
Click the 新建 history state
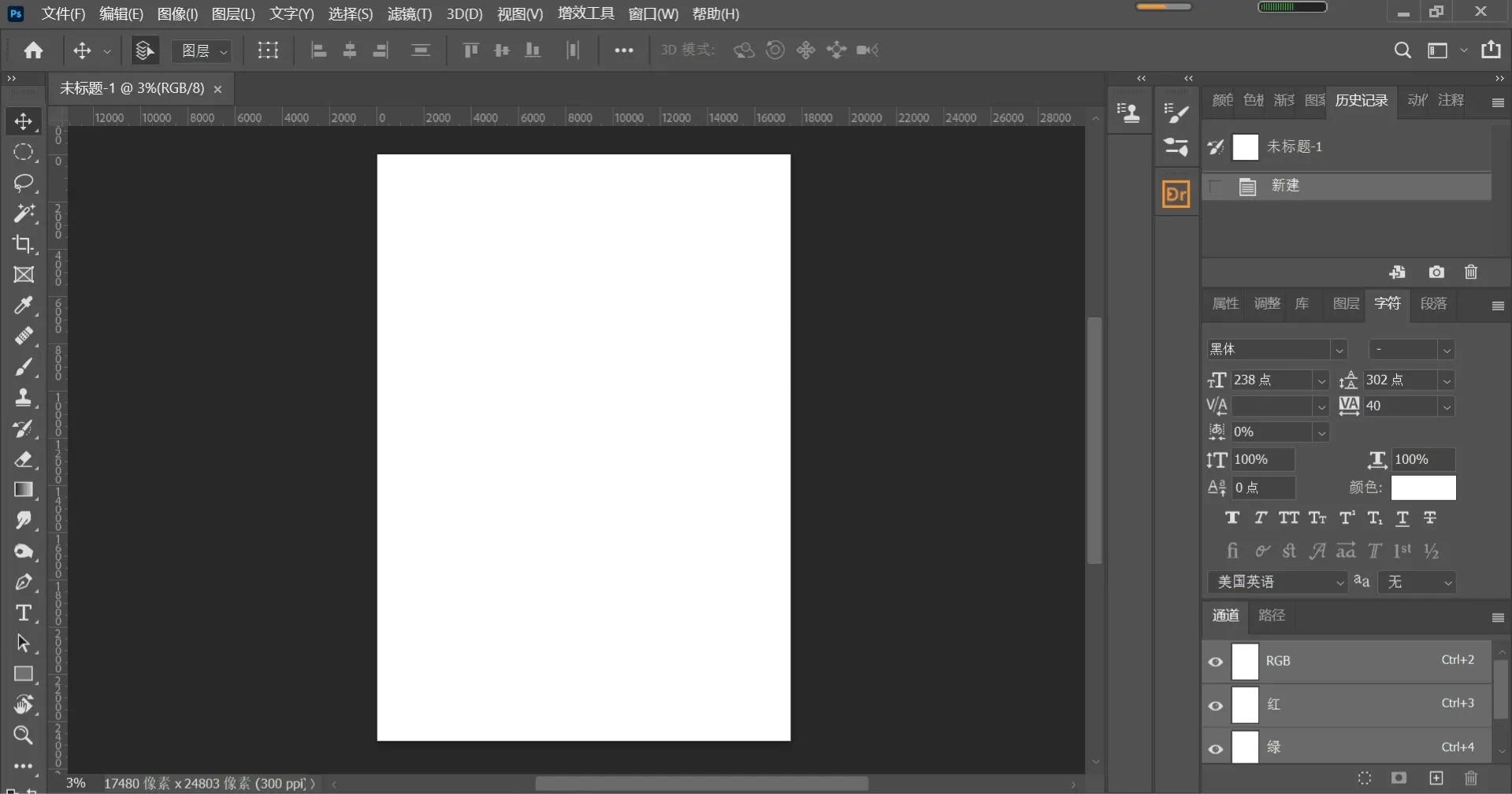point(1285,186)
